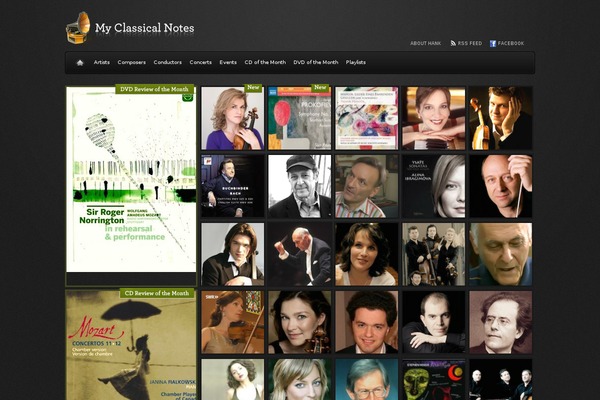Click New badge on Prokofiev thumbnail
This screenshot has width=600, height=400.
click(x=320, y=88)
